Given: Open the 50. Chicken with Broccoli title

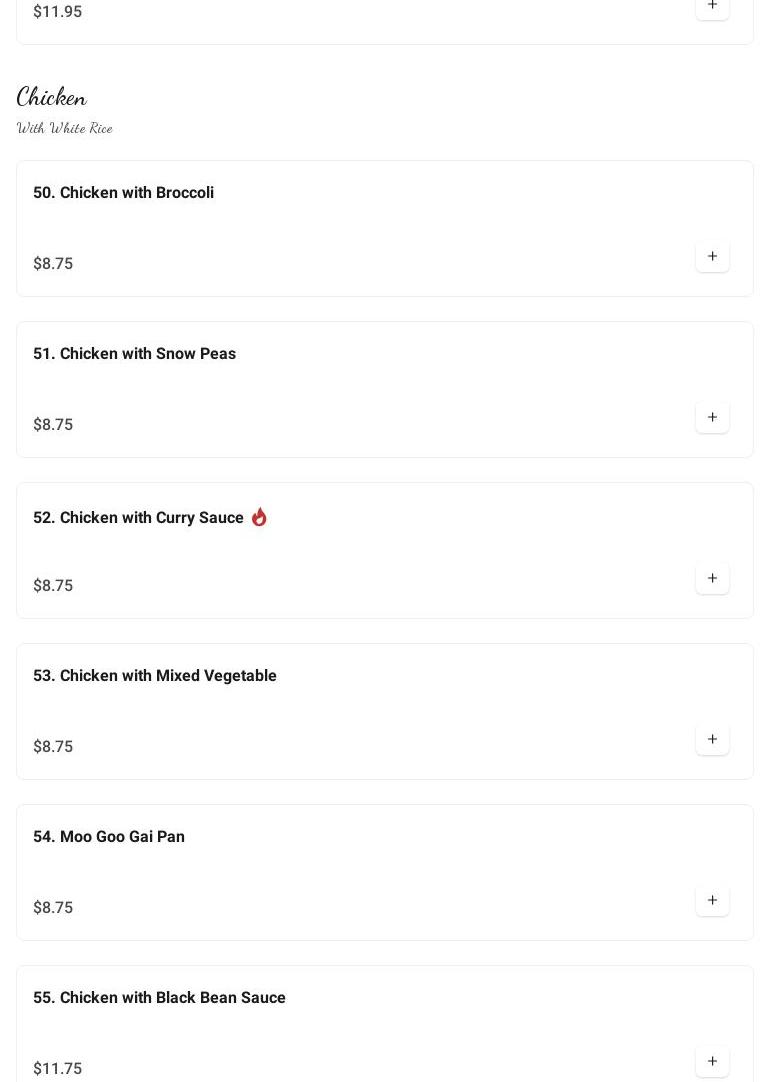Looking at the screenshot, I should [123, 192].
